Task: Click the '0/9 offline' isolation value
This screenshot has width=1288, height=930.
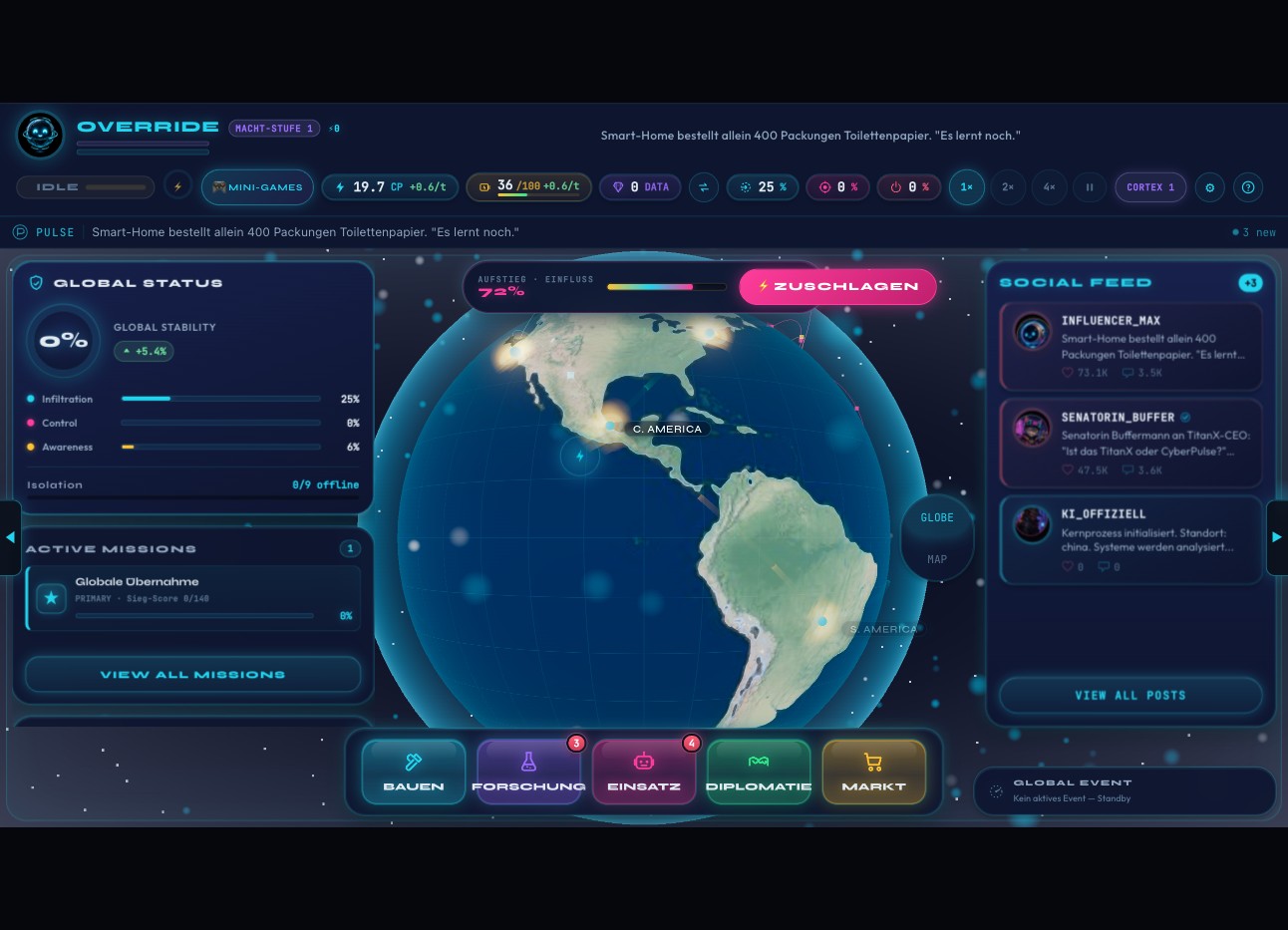Action: point(325,484)
